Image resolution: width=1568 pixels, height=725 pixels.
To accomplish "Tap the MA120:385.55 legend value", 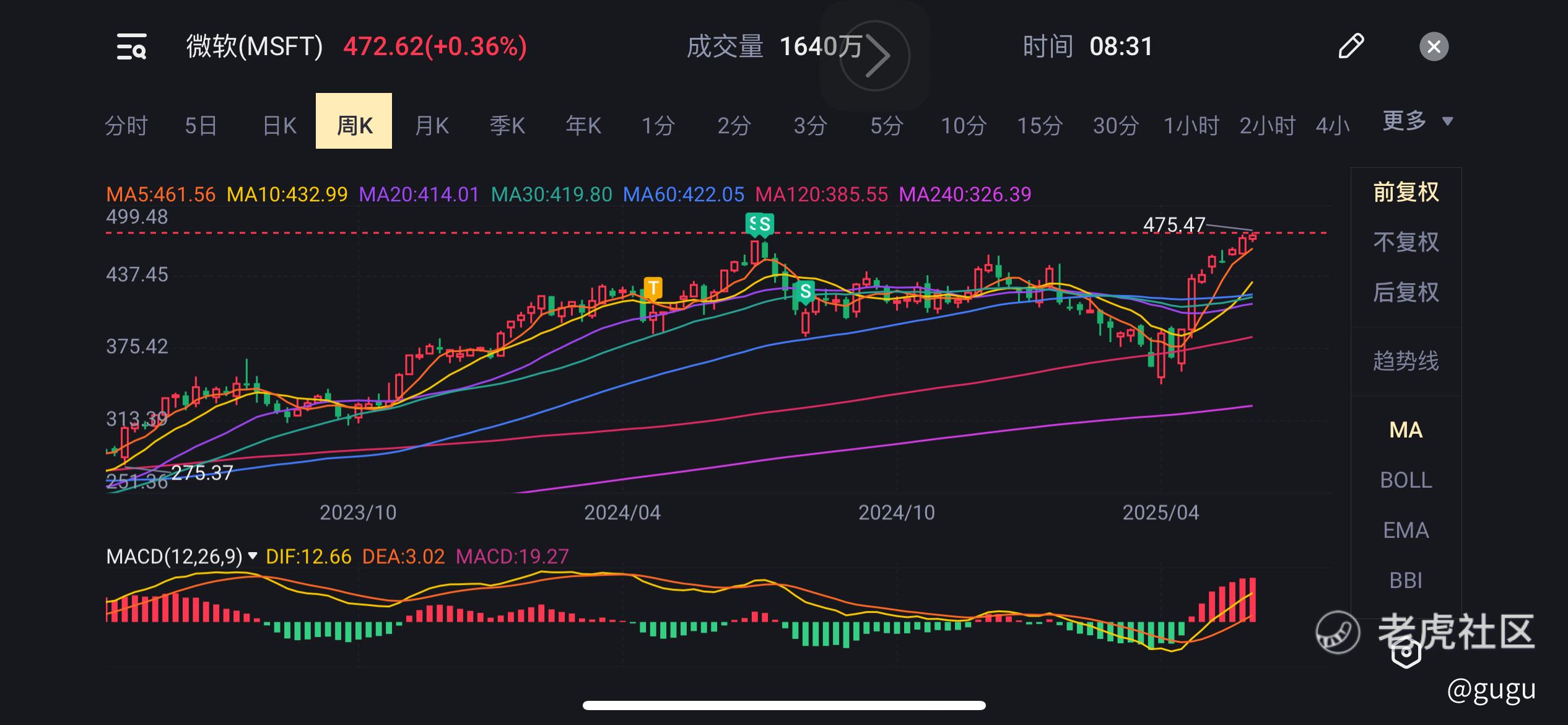I will tap(822, 195).
